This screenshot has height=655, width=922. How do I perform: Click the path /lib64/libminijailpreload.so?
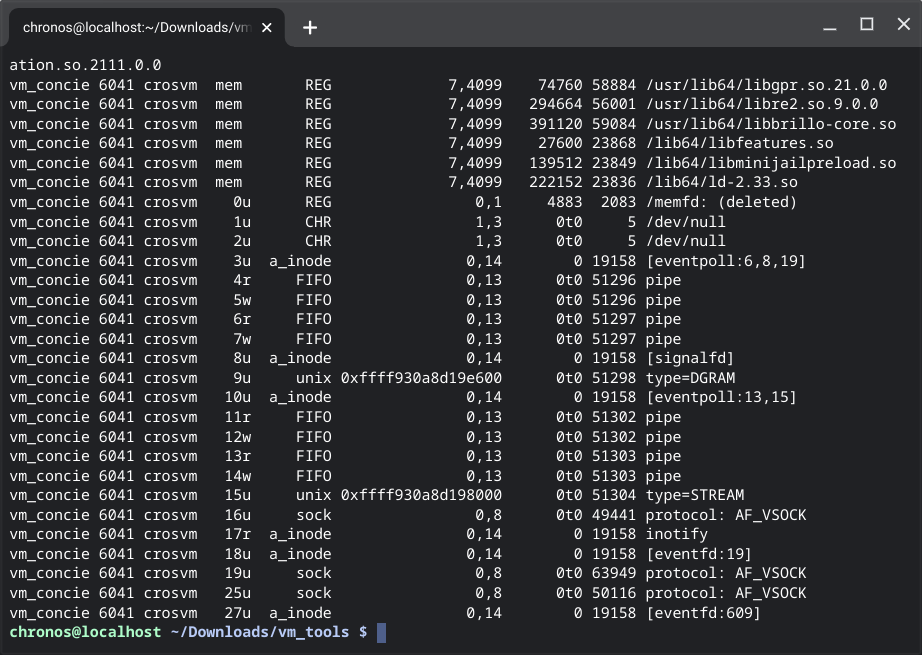tap(771, 163)
